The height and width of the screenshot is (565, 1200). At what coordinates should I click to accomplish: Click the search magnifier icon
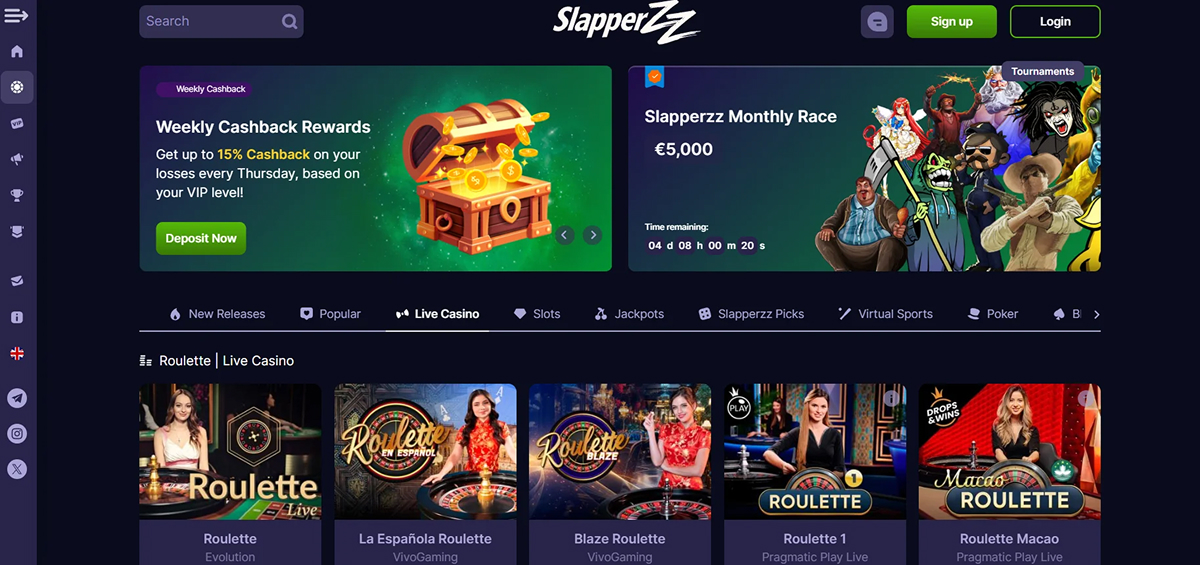click(289, 21)
